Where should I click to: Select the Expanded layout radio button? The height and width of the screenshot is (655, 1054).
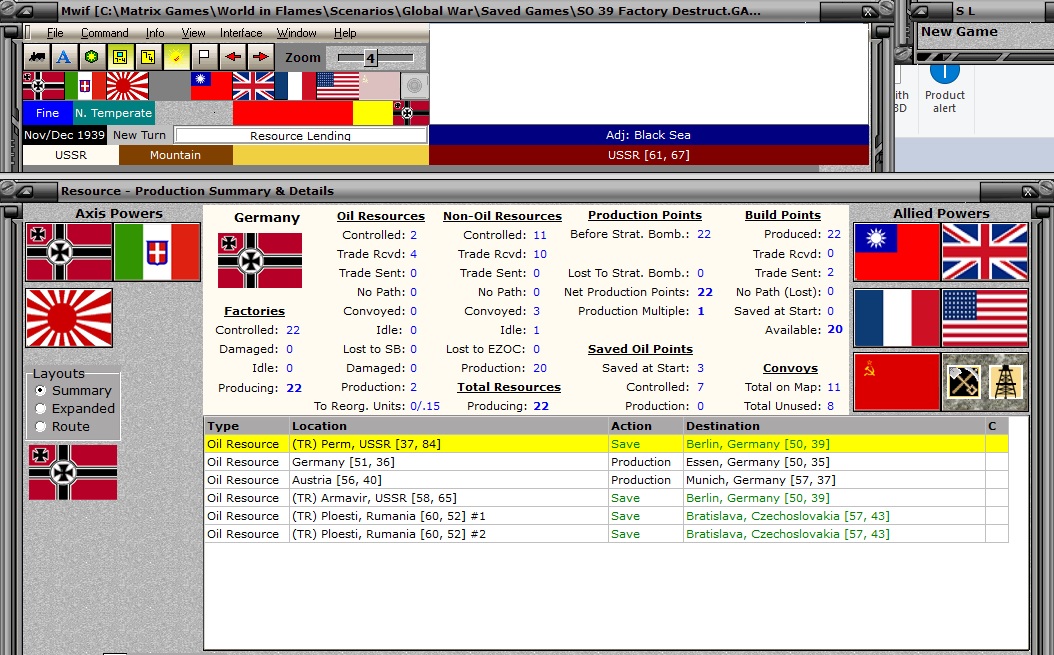pyautogui.click(x=40, y=408)
